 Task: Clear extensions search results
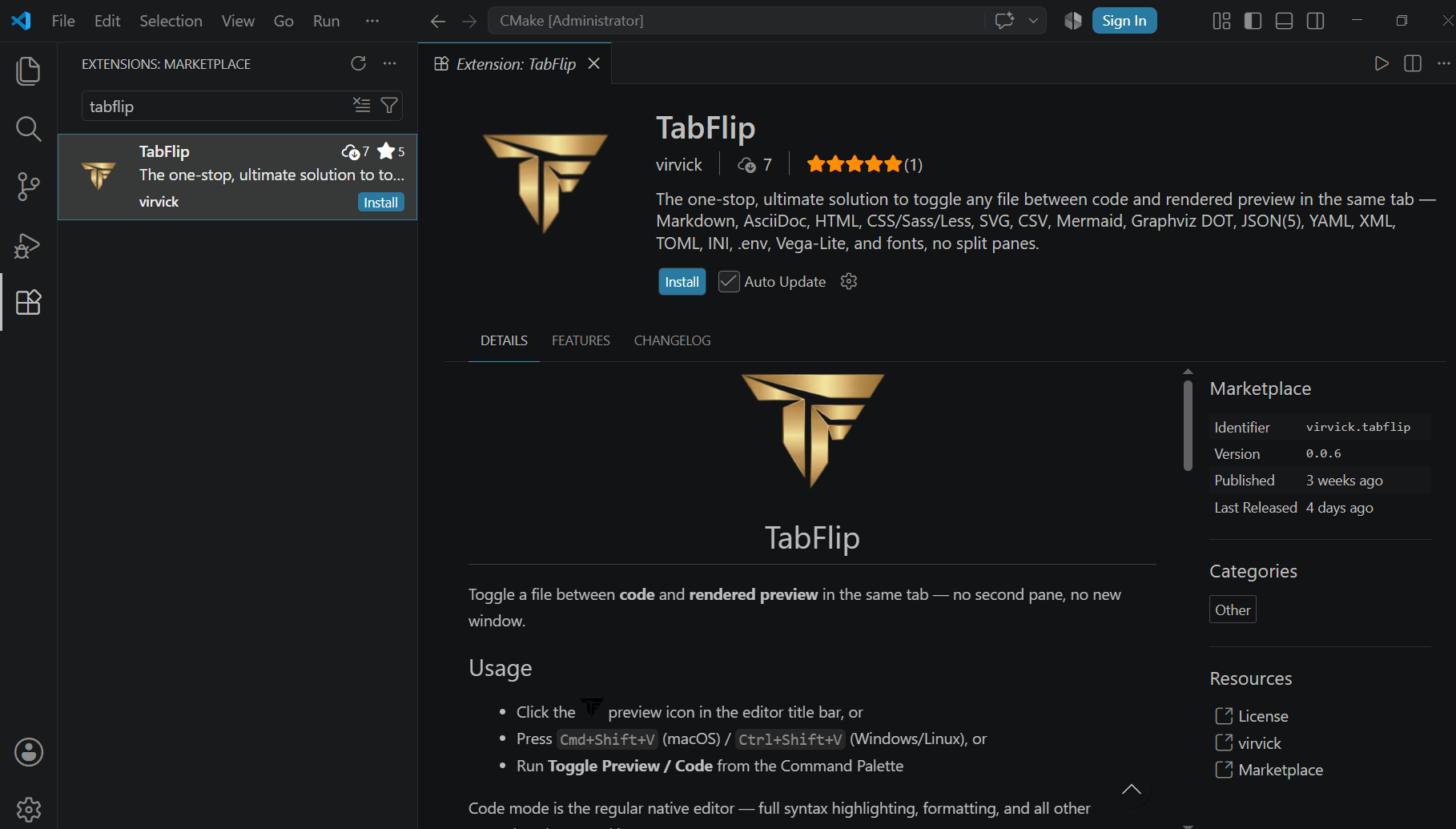(362, 105)
